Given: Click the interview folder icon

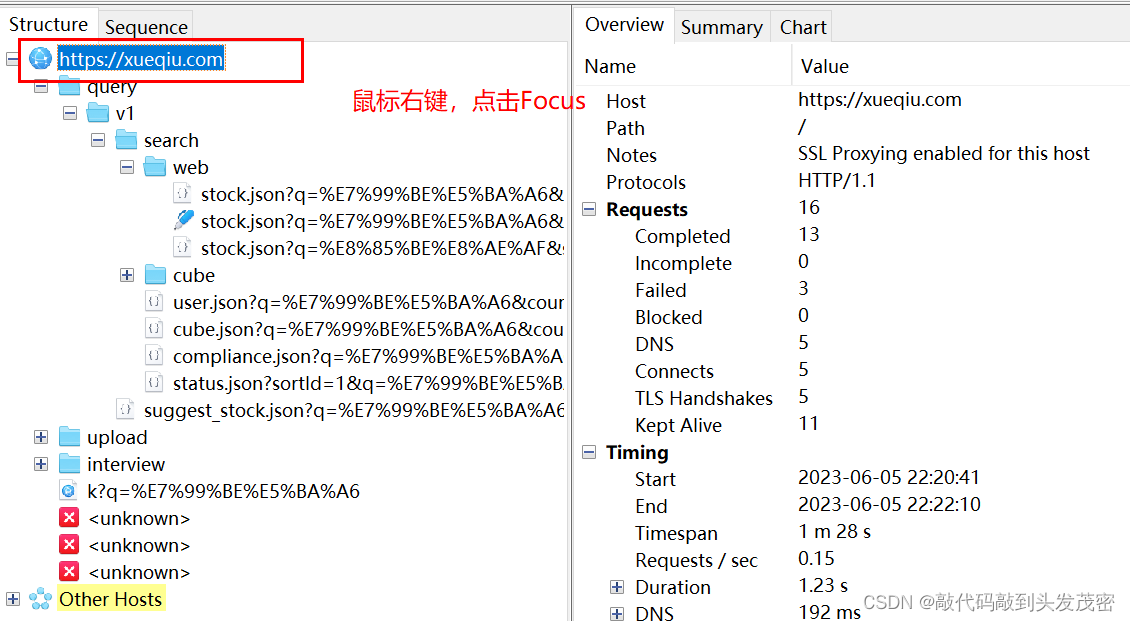Looking at the screenshot, I should [x=69, y=464].
